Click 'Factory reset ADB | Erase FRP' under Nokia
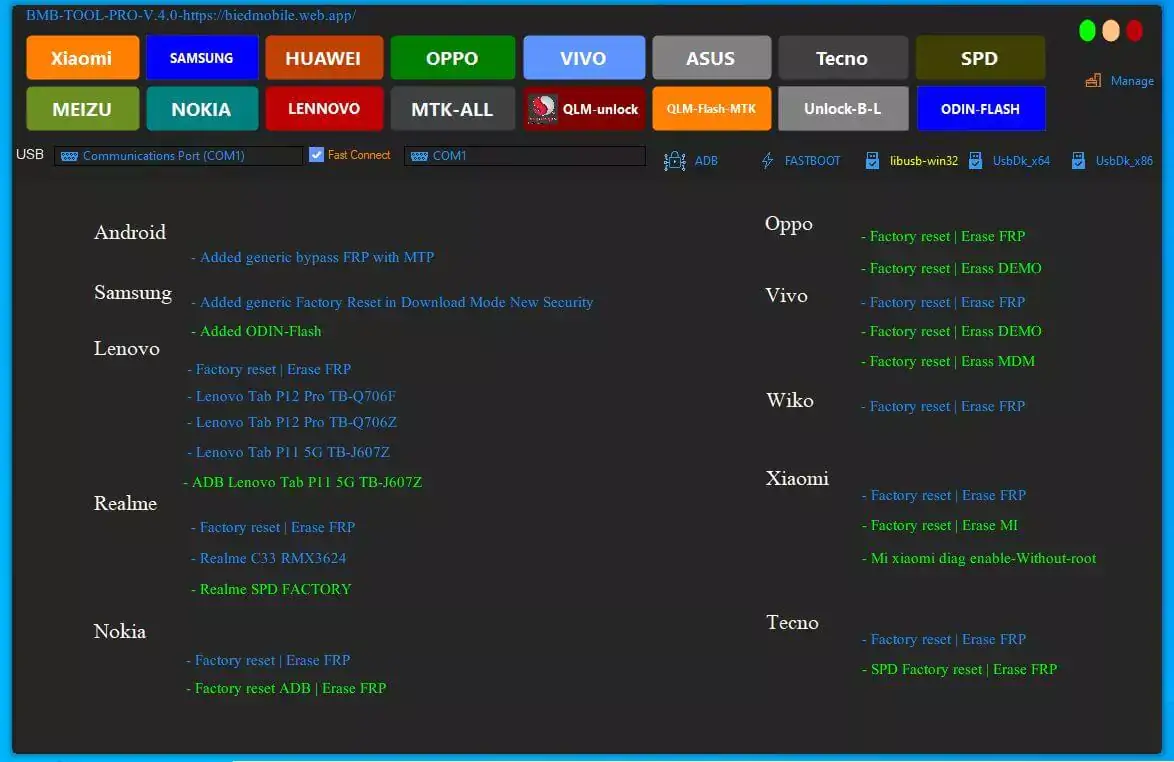 (x=286, y=688)
